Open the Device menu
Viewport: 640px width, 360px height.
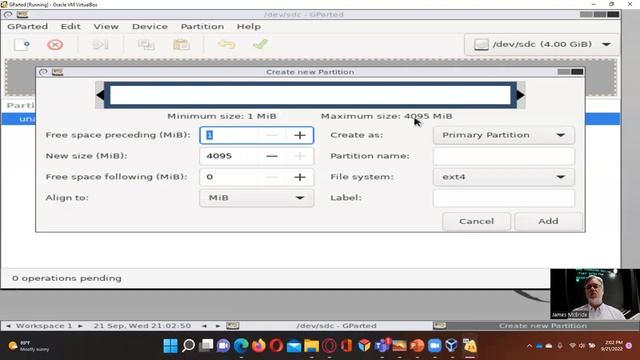tap(150, 27)
